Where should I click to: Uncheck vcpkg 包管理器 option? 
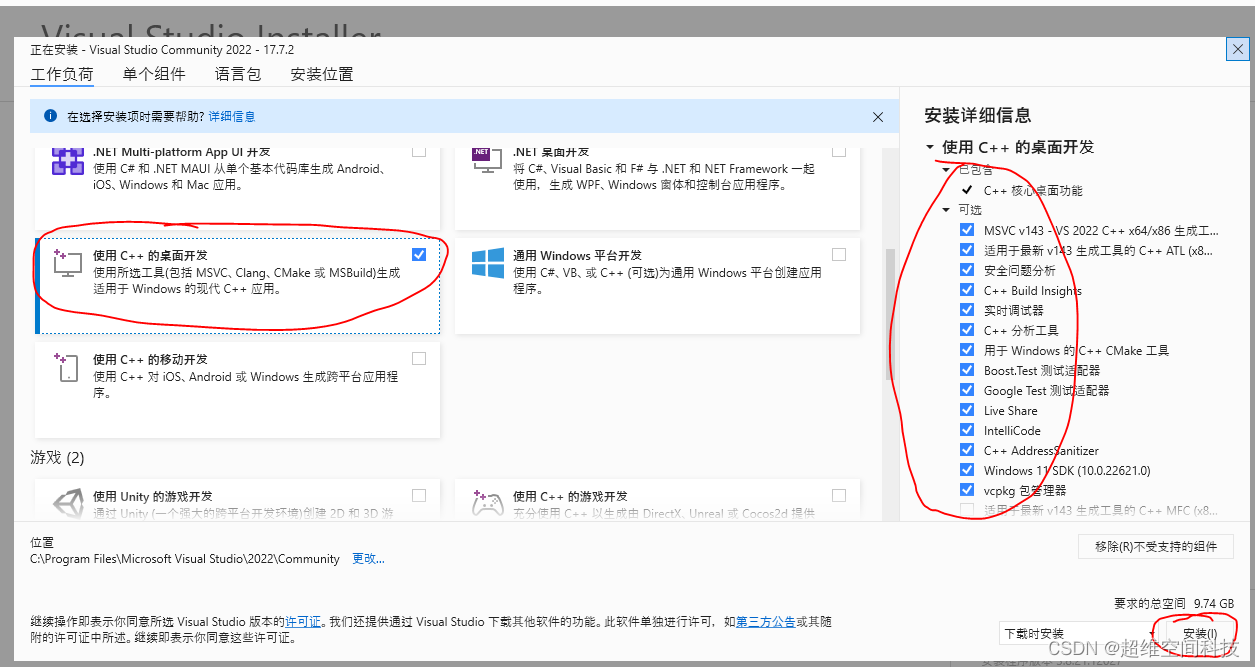[967, 490]
